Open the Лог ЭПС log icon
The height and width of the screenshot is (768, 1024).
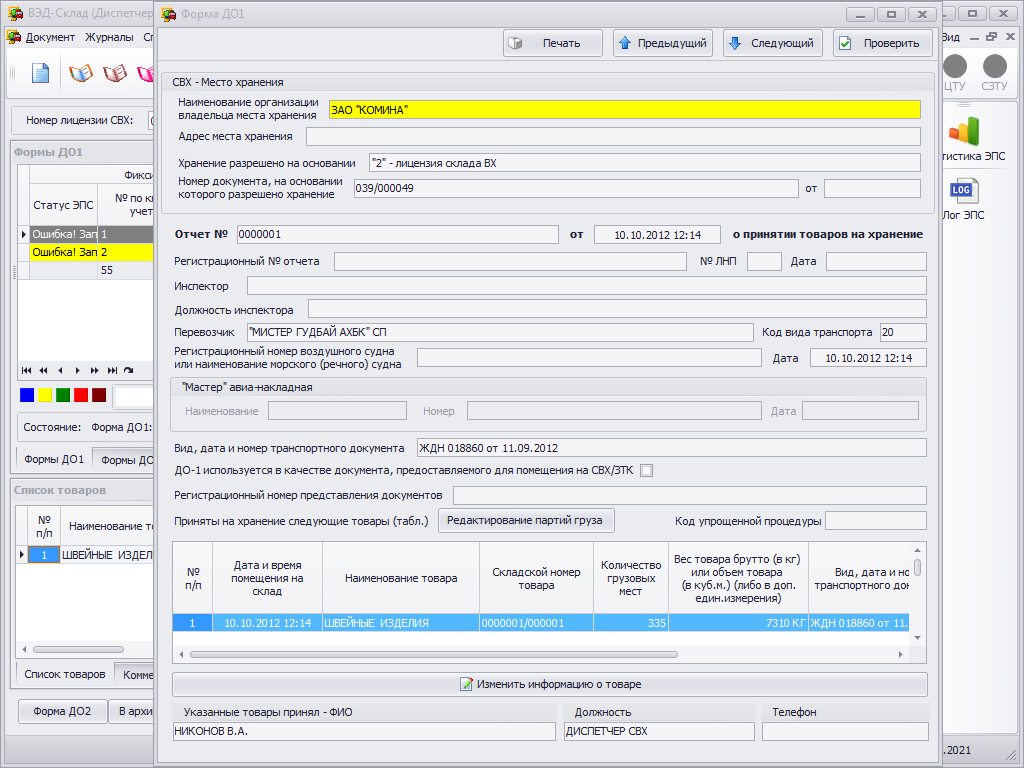961,191
